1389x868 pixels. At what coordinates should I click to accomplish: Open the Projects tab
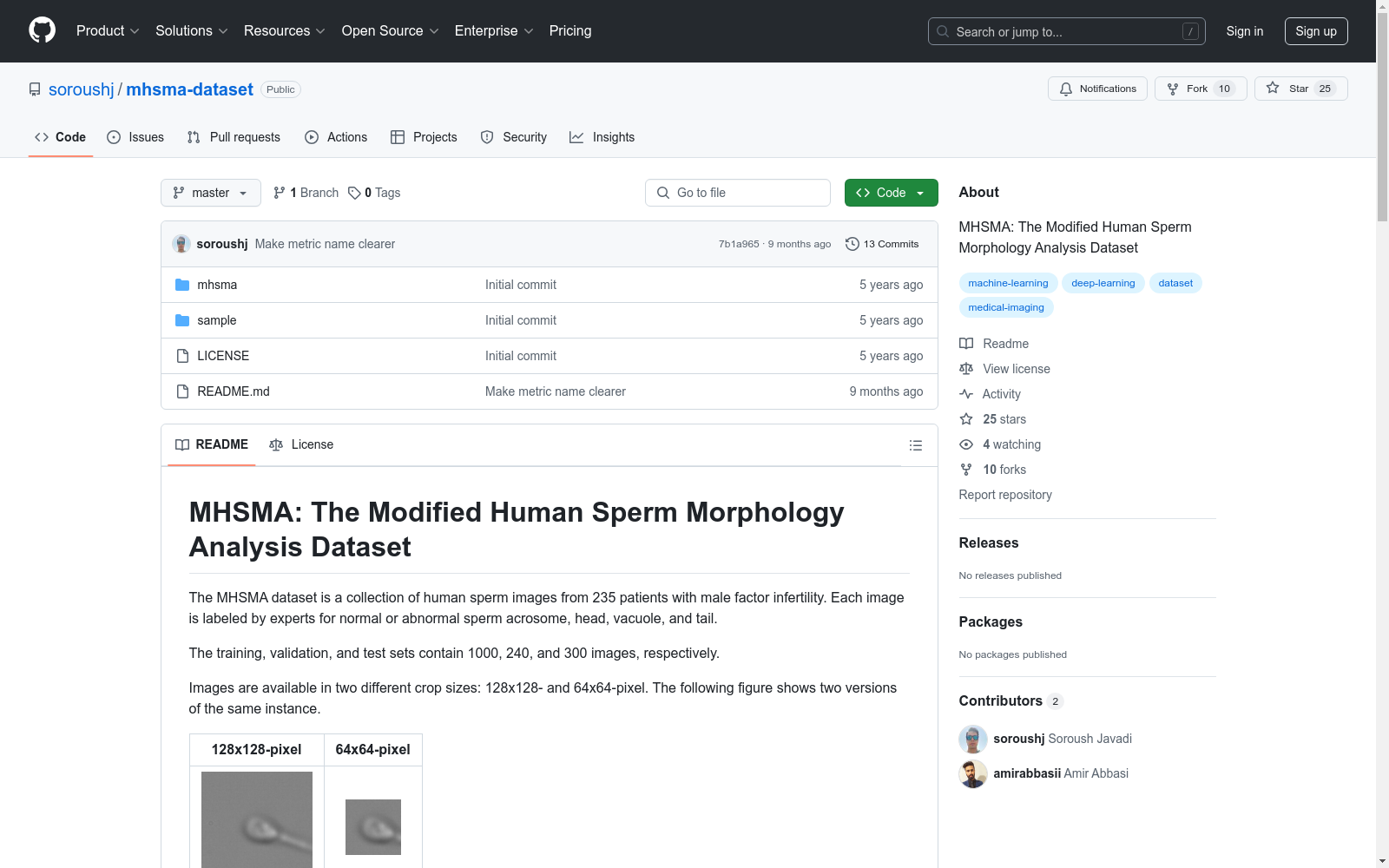424,137
